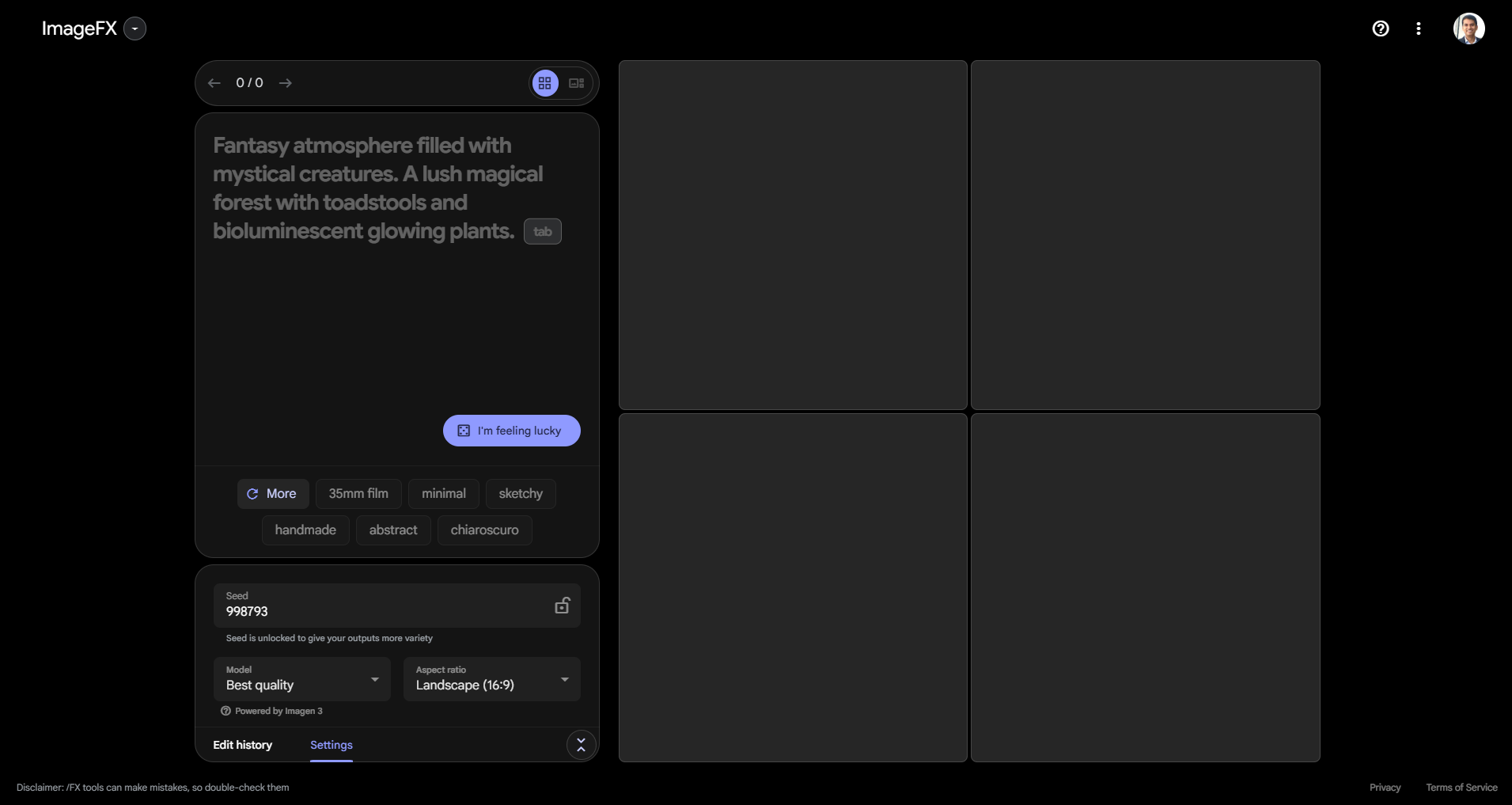Select the bottom-left image placeholder
Viewport: 1512px width, 805px height.
[x=793, y=588]
